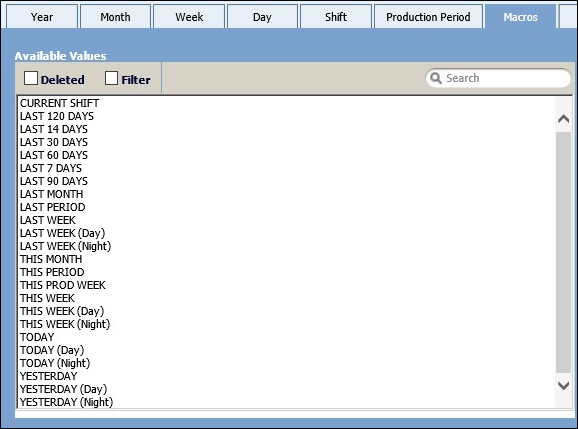Open the Month tab
578x429 pixels.
coord(115,17)
